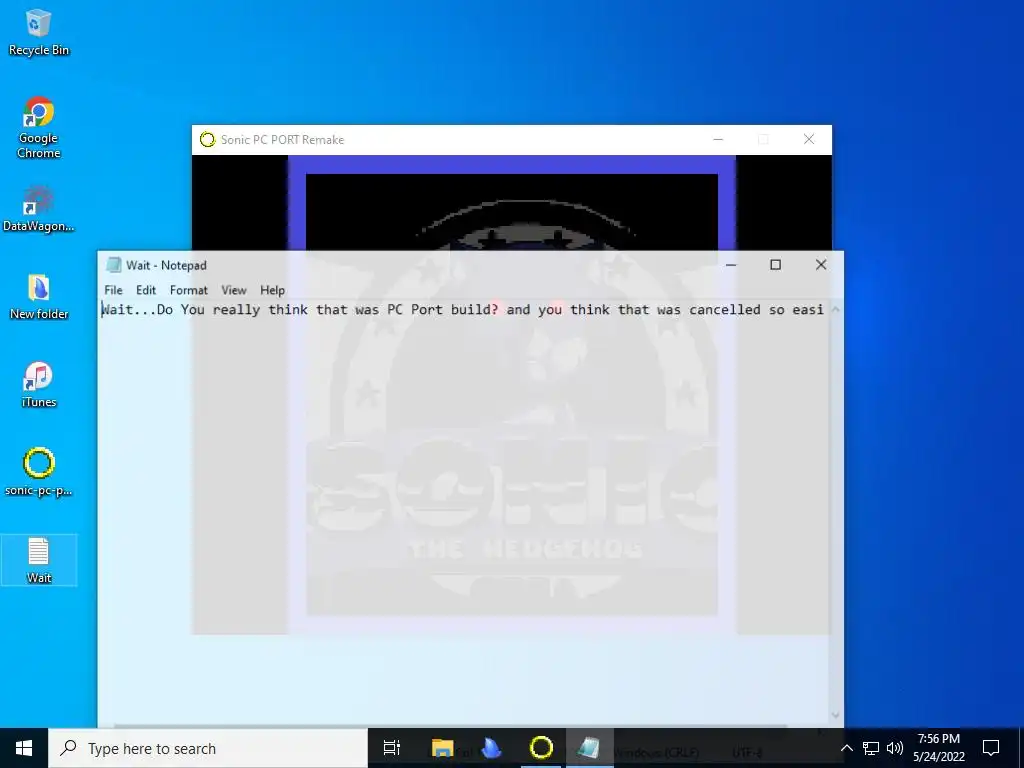Screen dimensions: 1024x768
Task: Select the New folder desktop icon
Action: pyautogui.click(x=39, y=296)
